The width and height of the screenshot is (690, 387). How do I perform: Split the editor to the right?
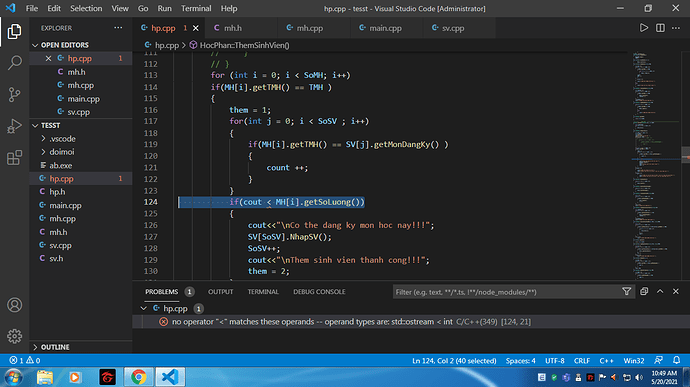[x=660, y=28]
